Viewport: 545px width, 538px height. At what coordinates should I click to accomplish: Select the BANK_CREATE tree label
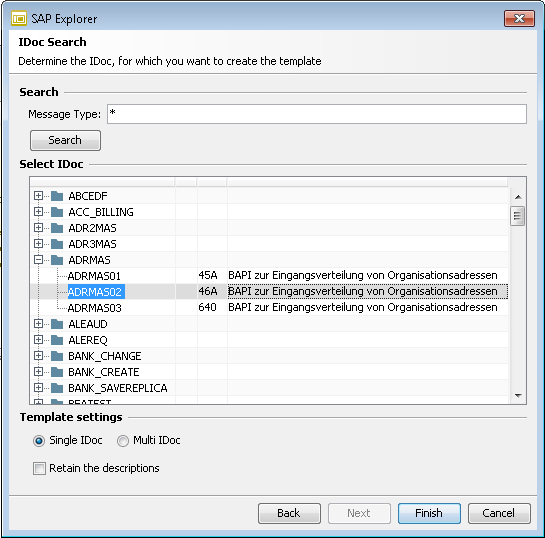(x=104, y=372)
